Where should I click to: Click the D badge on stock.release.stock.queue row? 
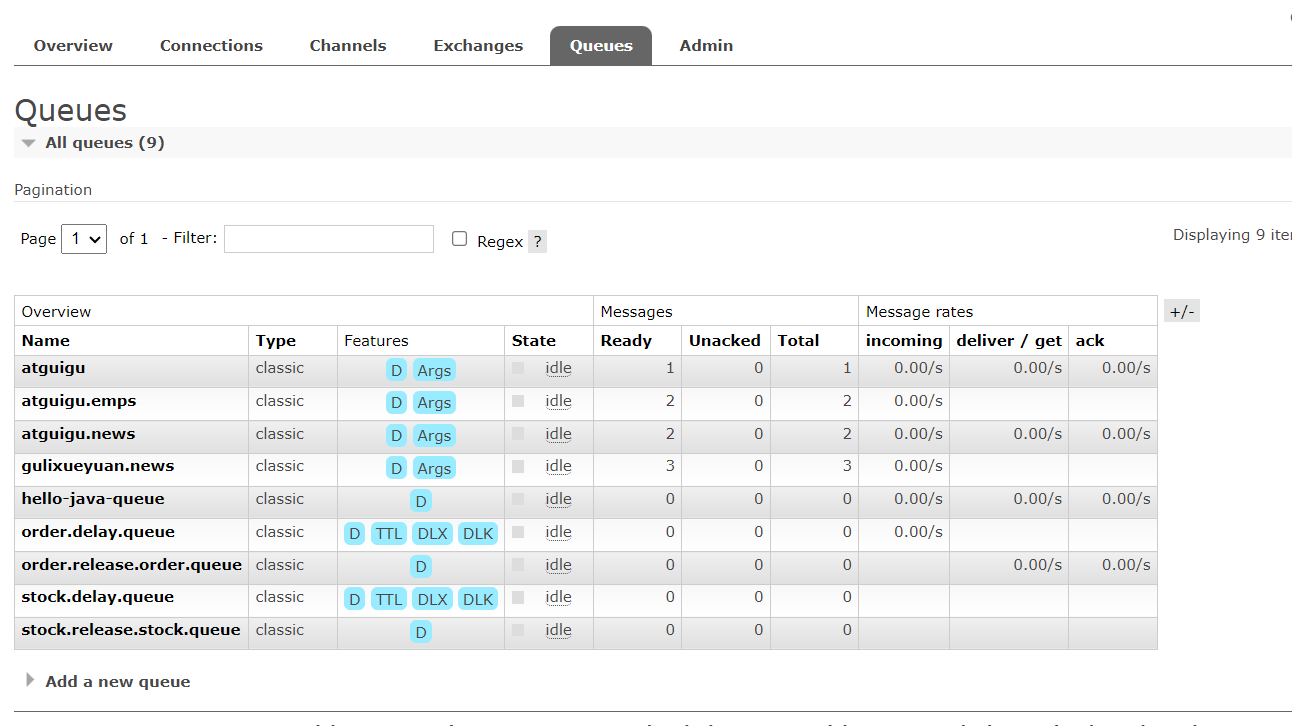[x=421, y=632]
